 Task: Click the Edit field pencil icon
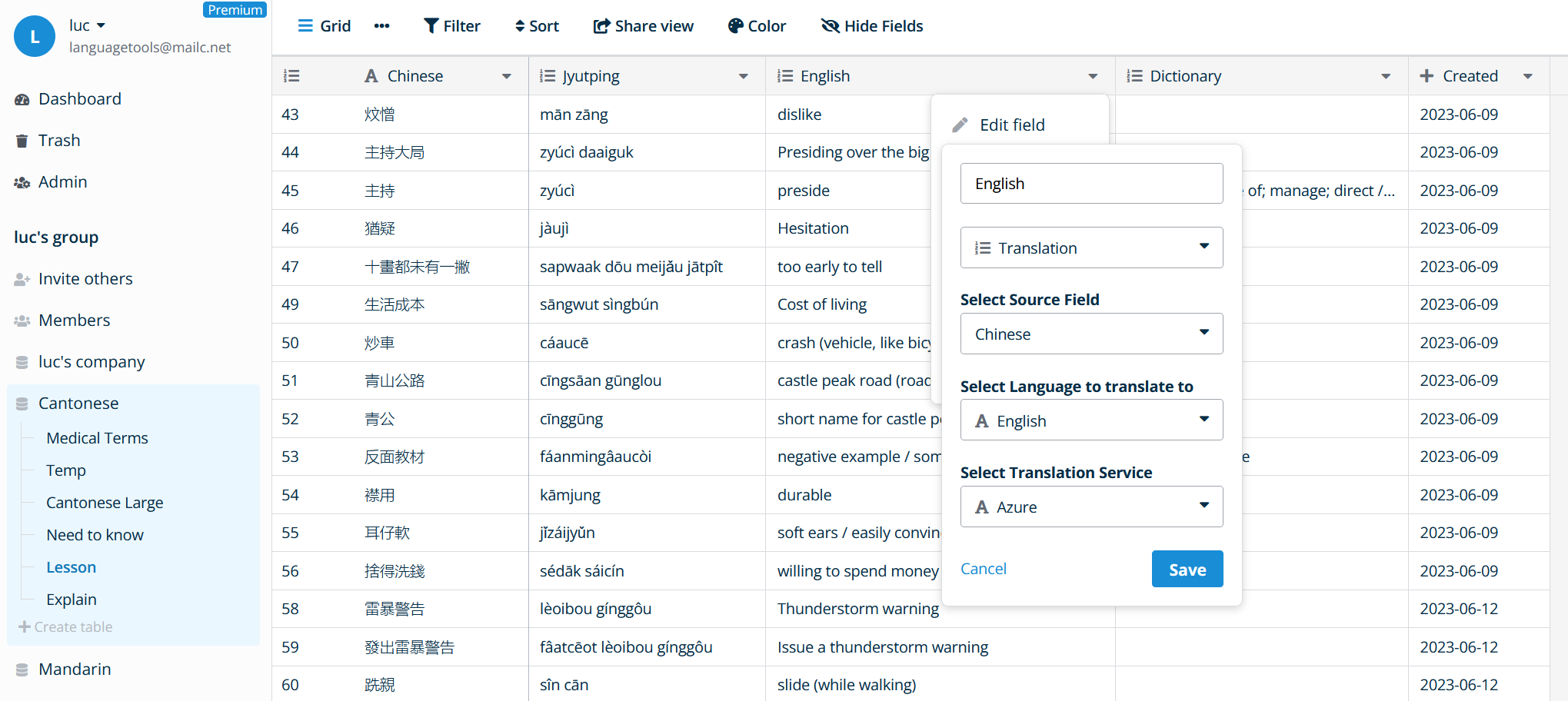960,125
